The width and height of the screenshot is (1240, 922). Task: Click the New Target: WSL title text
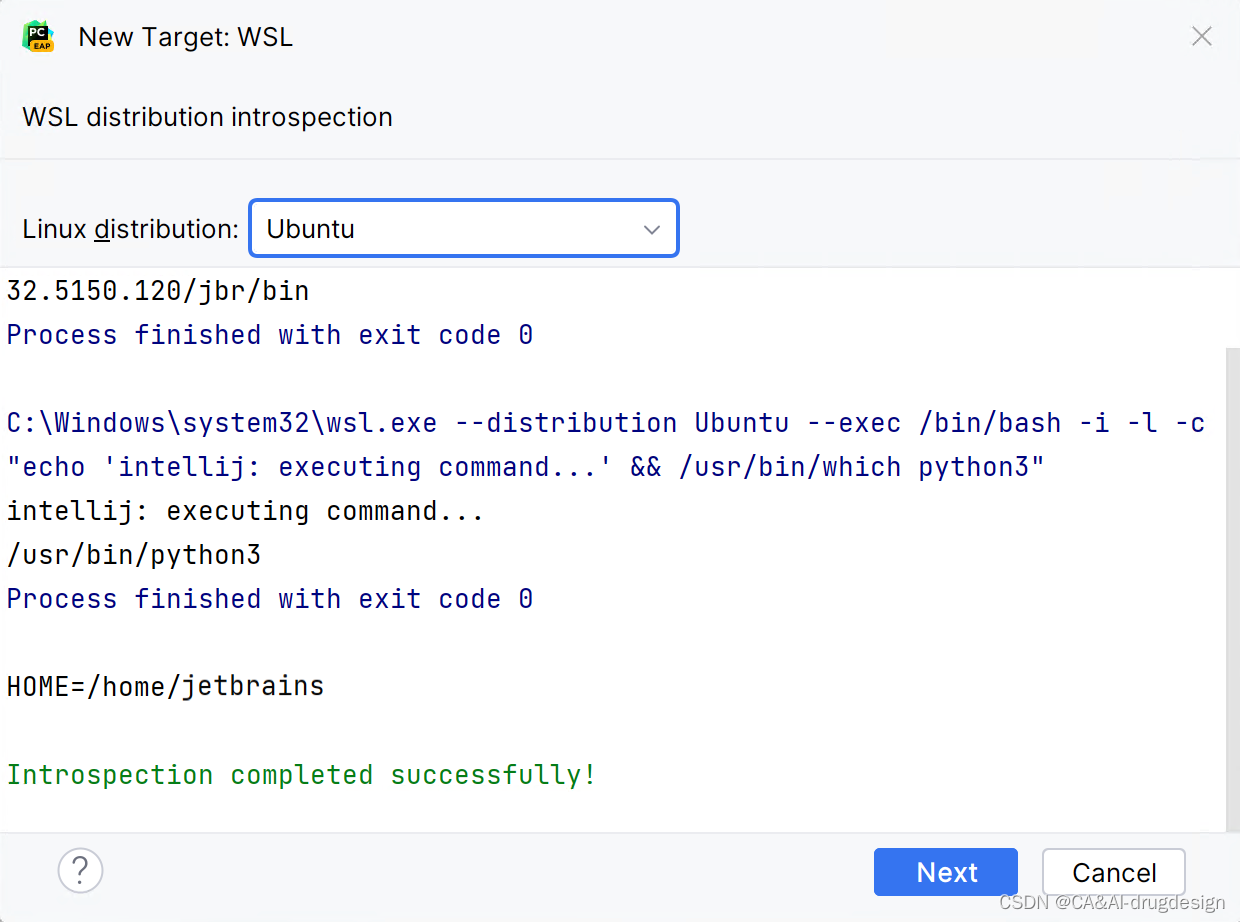click(x=186, y=37)
